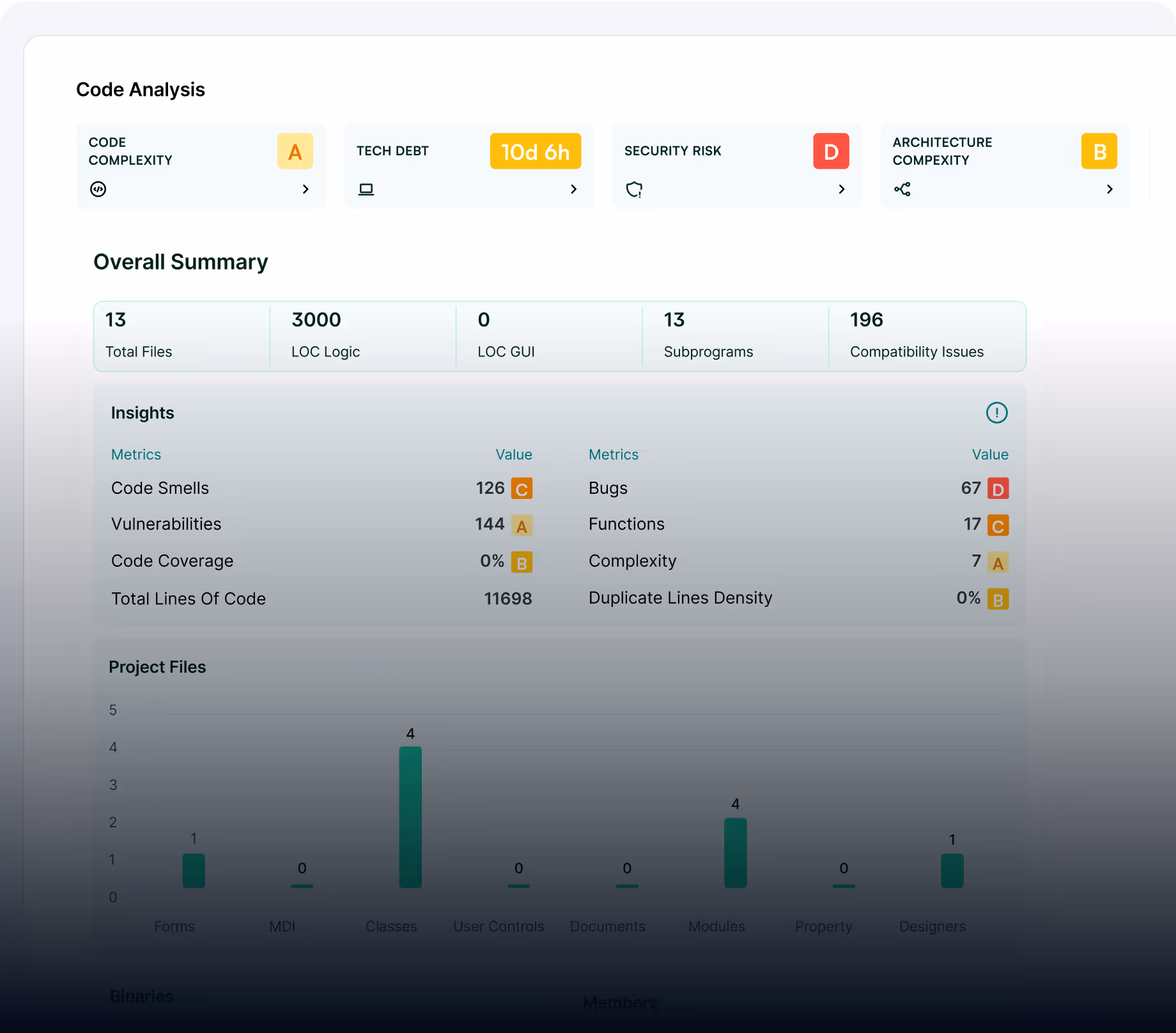
Task: Click the Designers bar in Project Files chart
Action: click(x=952, y=871)
